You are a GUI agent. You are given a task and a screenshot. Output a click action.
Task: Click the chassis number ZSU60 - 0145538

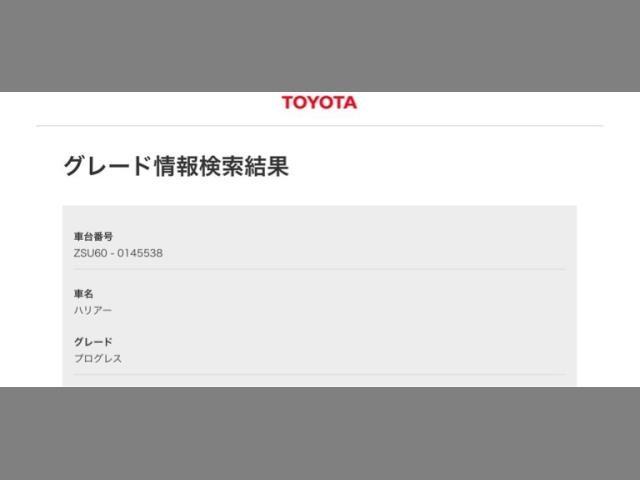pyautogui.click(x=118, y=253)
